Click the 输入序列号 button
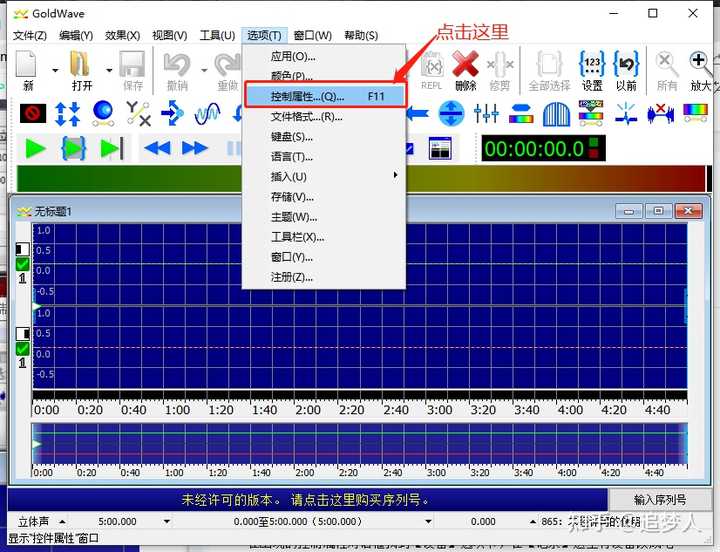Screen dimensions: 720x552 [659, 500]
